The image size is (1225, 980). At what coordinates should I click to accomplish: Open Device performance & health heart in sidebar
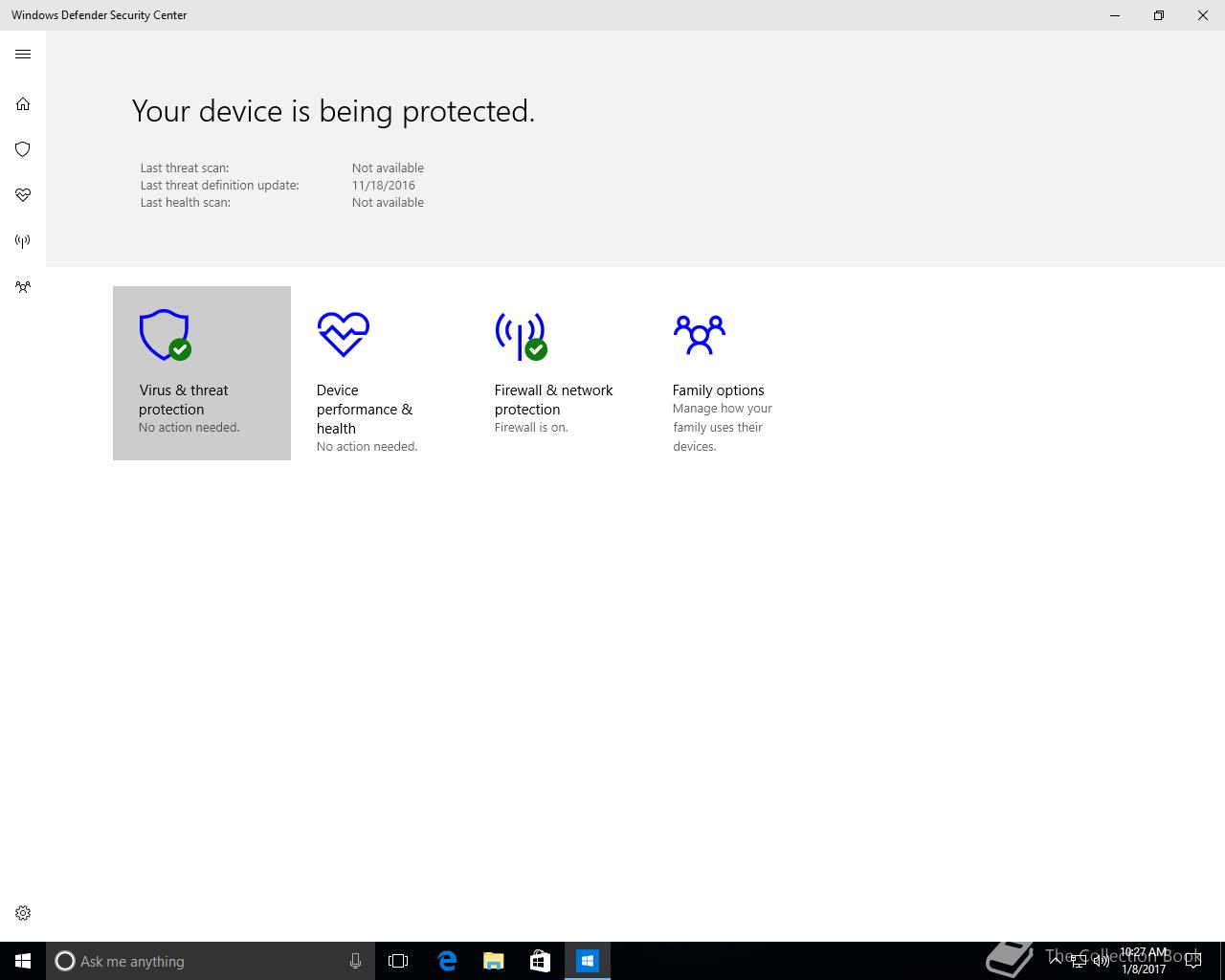click(x=23, y=195)
